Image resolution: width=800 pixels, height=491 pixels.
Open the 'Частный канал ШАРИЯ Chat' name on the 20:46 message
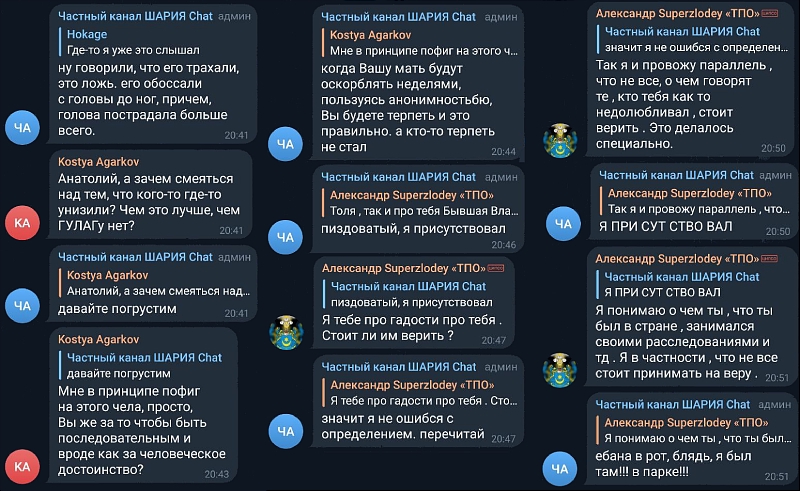(x=398, y=177)
